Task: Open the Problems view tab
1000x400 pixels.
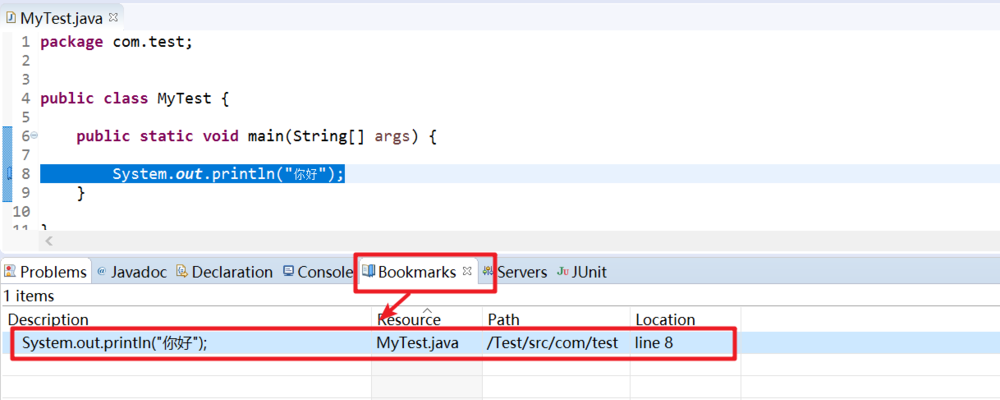Action: [45, 272]
